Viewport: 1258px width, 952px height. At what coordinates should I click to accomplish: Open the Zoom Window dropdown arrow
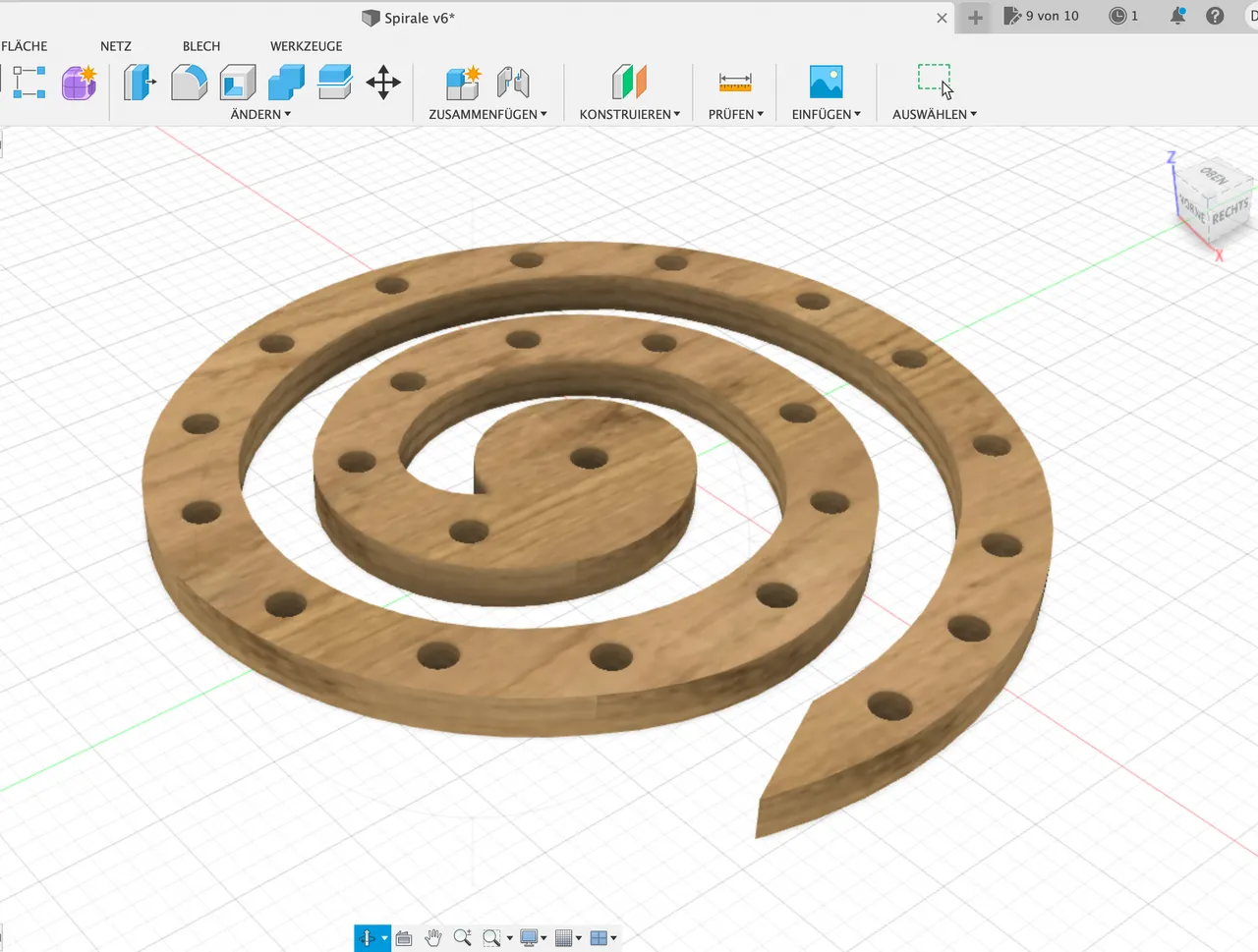tap(509, 938)
